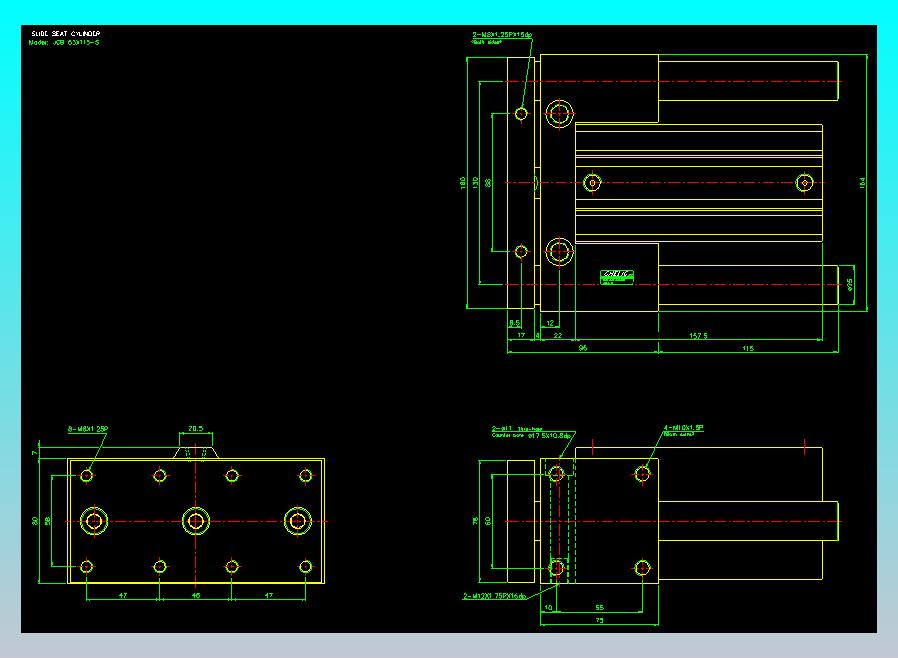Image resolution: width=898 pixels, height=658 pixels.
Task: Click the "ø25" rod diameter dimension
Action: (x=849, y=285)
